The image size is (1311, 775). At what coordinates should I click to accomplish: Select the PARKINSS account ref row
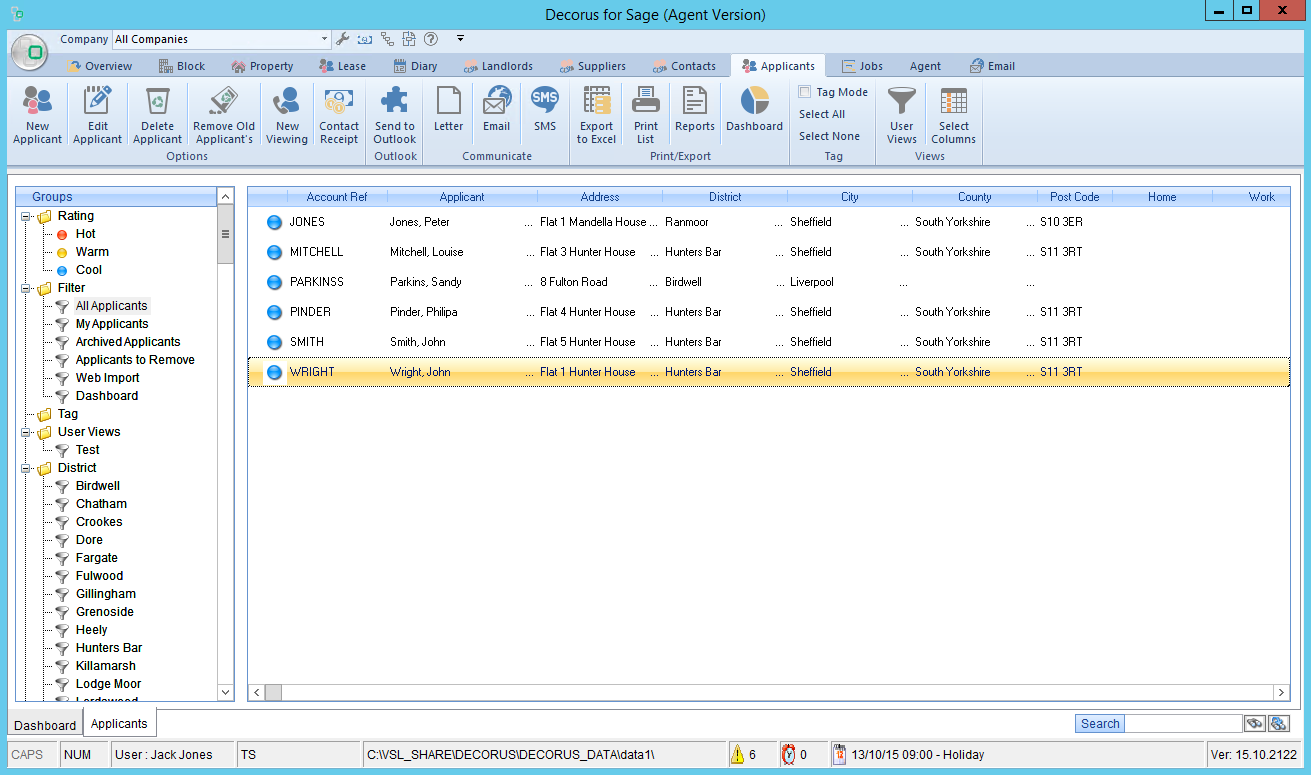768,282
